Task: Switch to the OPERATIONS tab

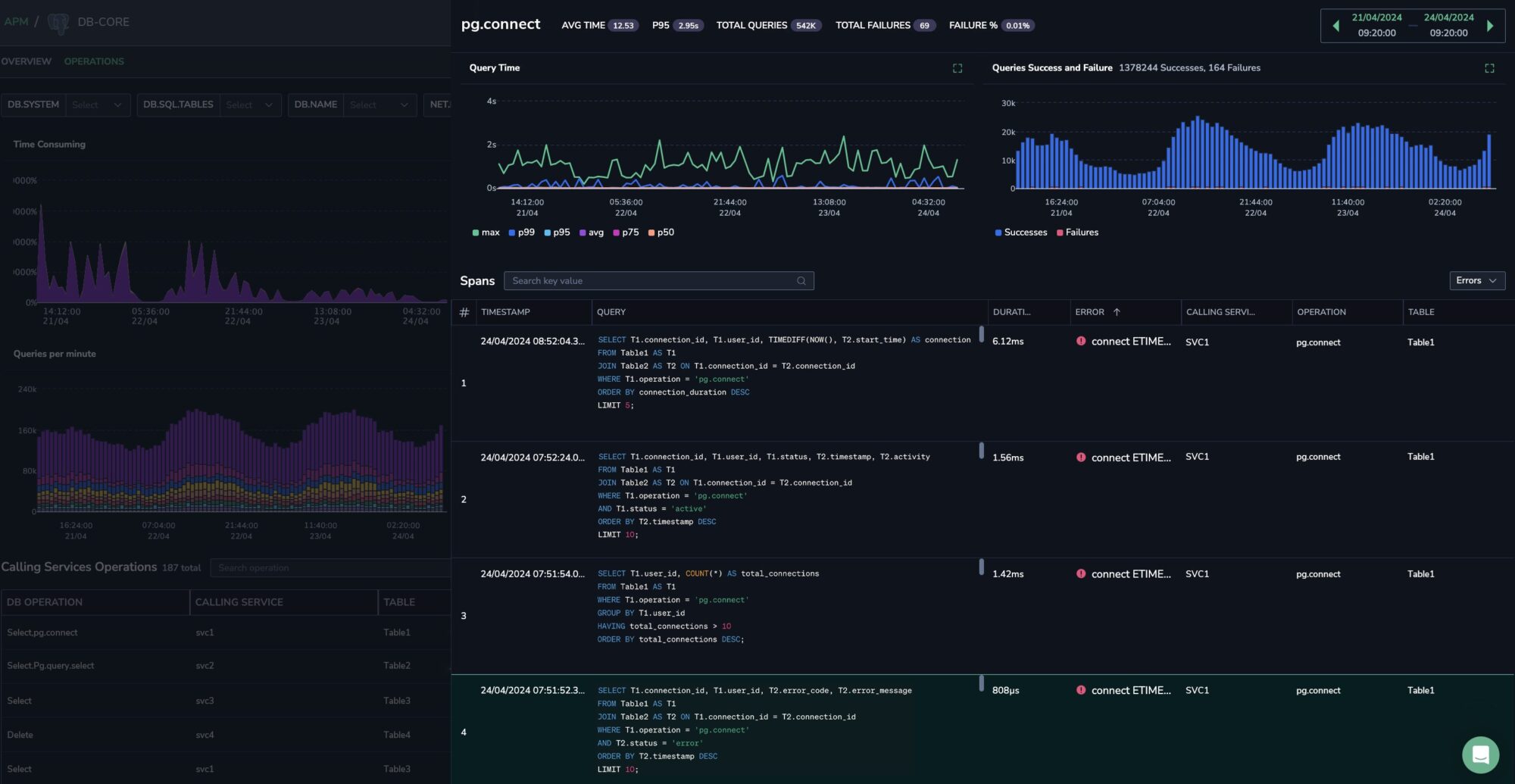Action: pyautogui.click(x=94, y=61)
